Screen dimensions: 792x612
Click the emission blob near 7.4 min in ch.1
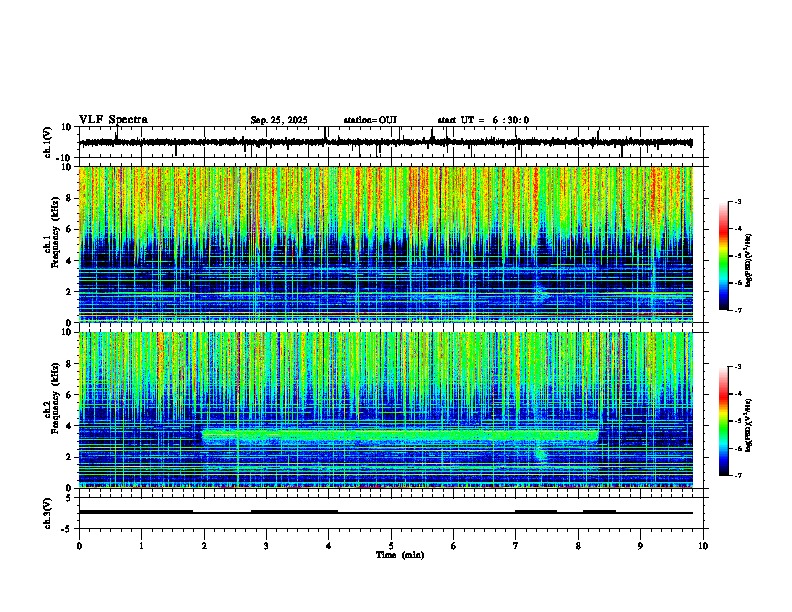[x=541, y=294]
